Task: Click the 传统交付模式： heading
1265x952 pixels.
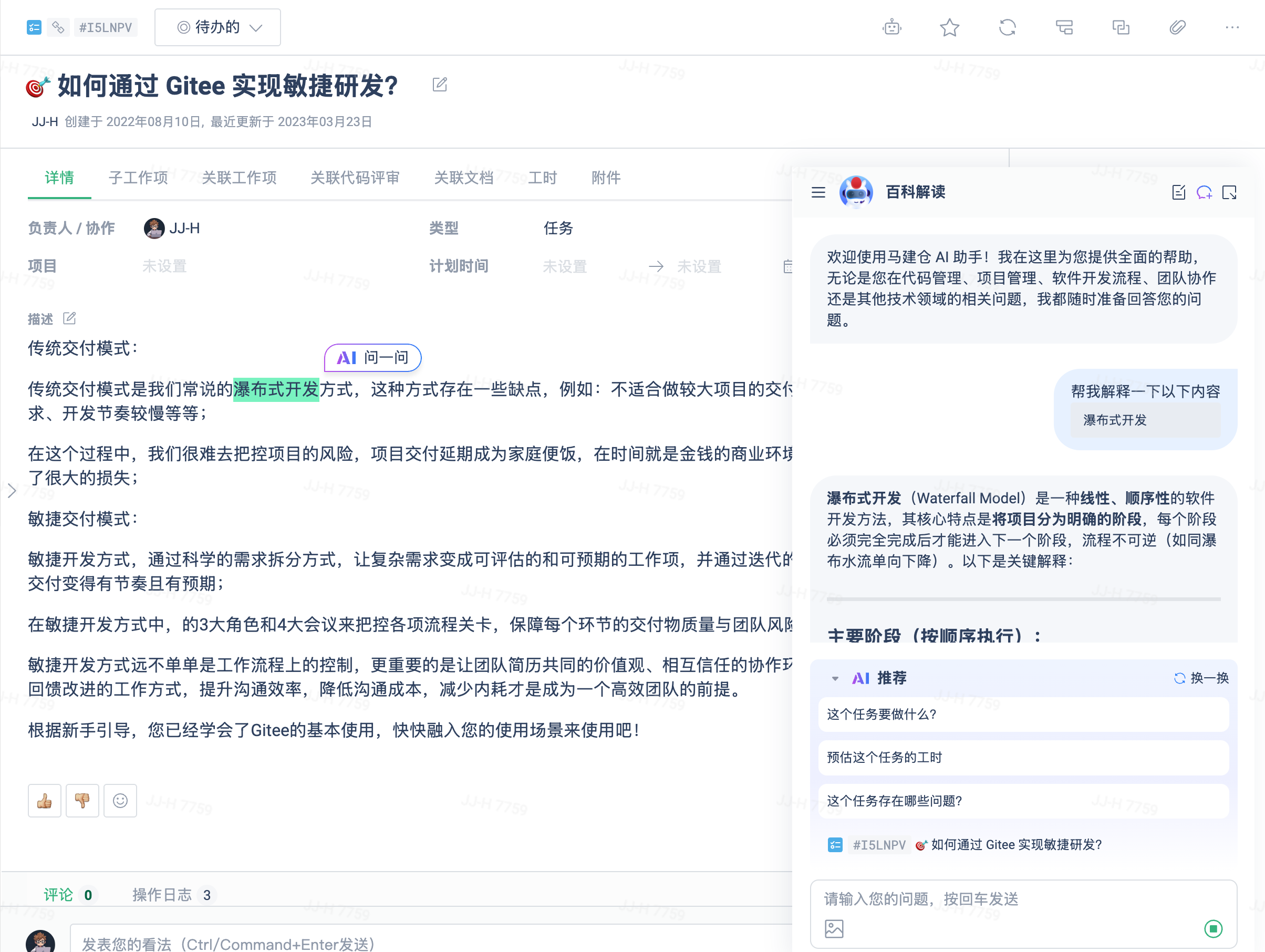Action: (84, 348)
